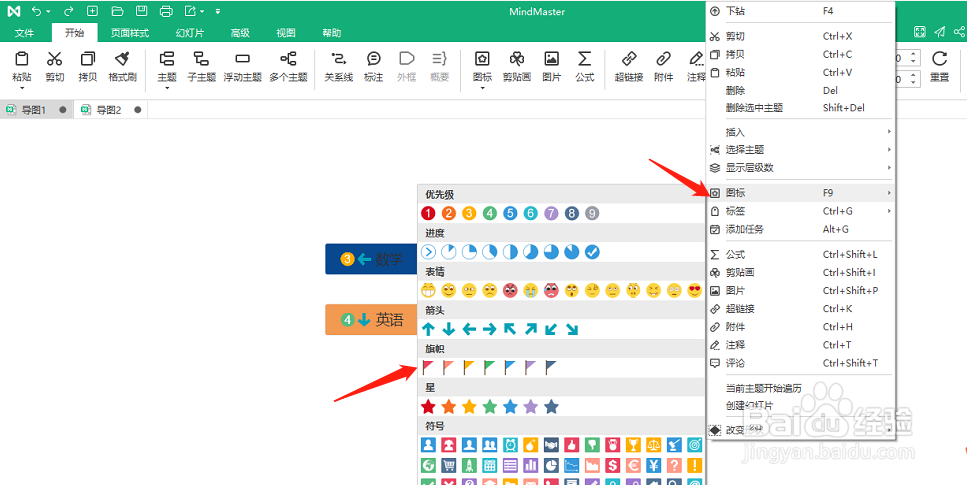Image resolution: width=967 pixels, height=485 pixels.
Task: Click the Redo arrow in title bar
Action: coord(68,11)
